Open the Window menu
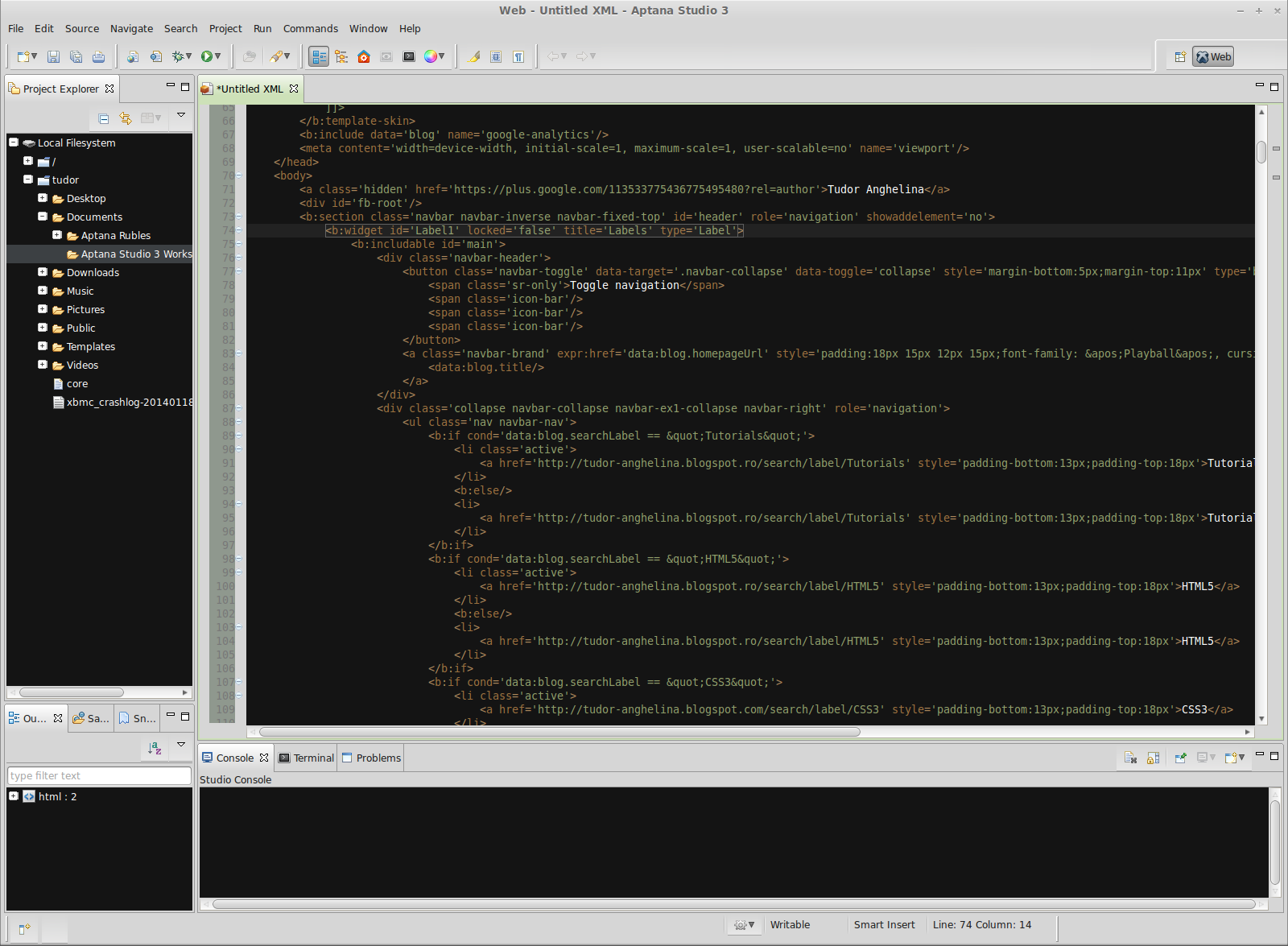 (368, 28)
